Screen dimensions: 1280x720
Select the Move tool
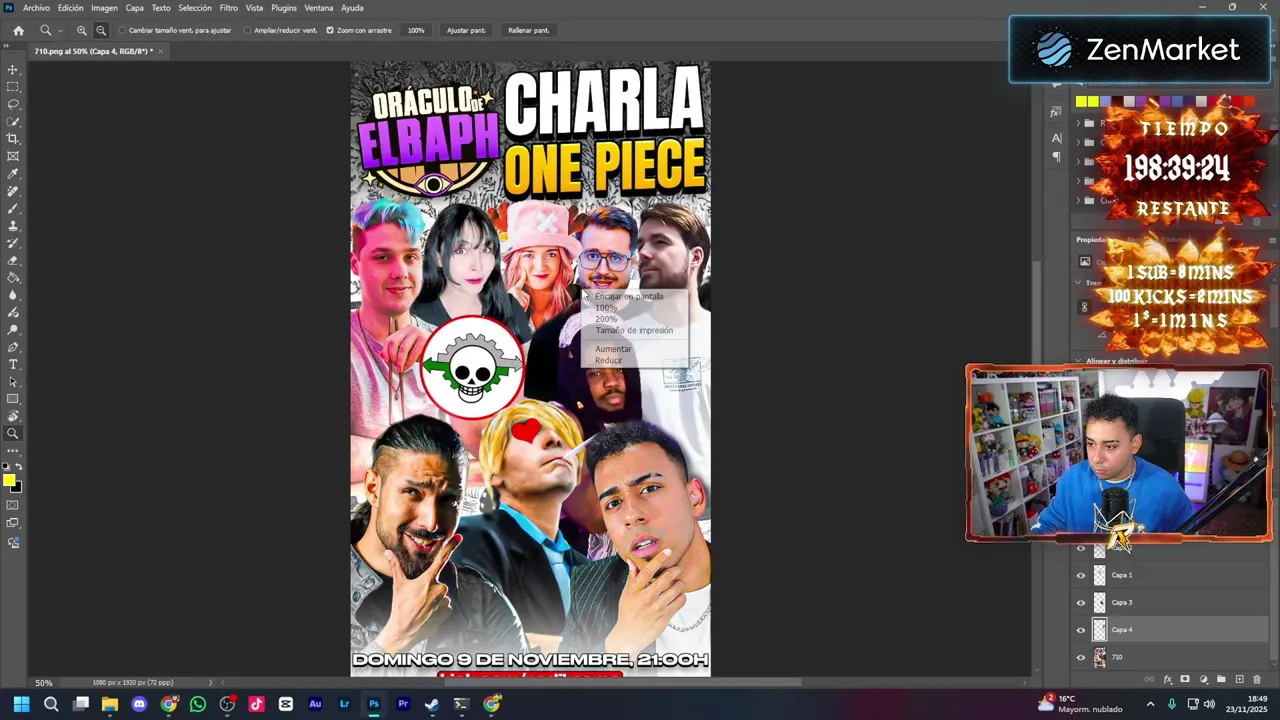click(13, 70)
